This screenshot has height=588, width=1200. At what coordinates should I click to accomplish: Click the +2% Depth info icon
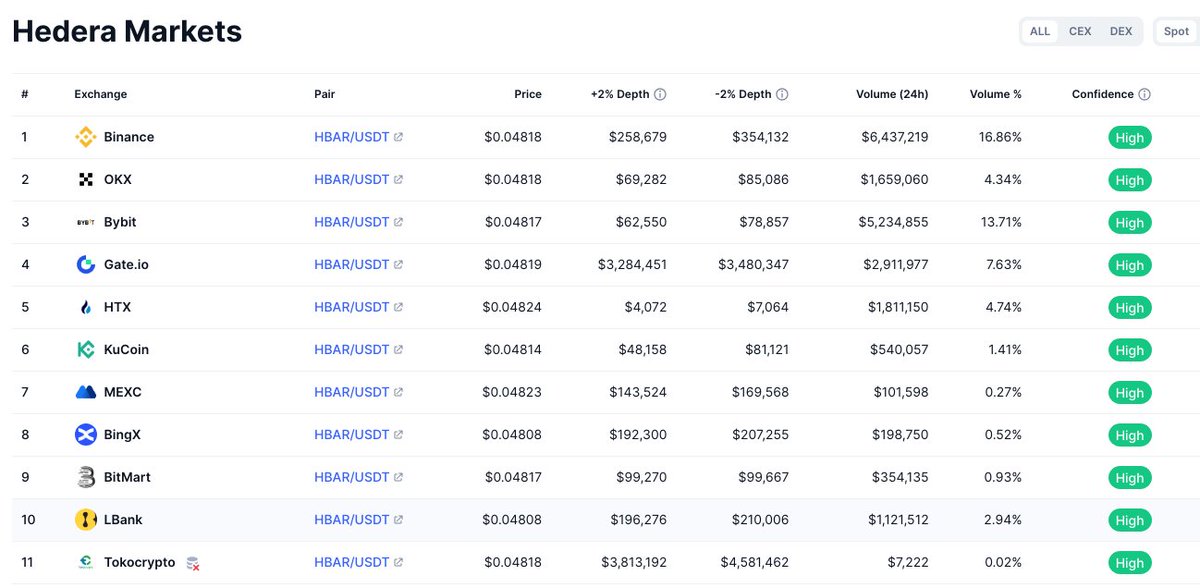pos(660,95)
